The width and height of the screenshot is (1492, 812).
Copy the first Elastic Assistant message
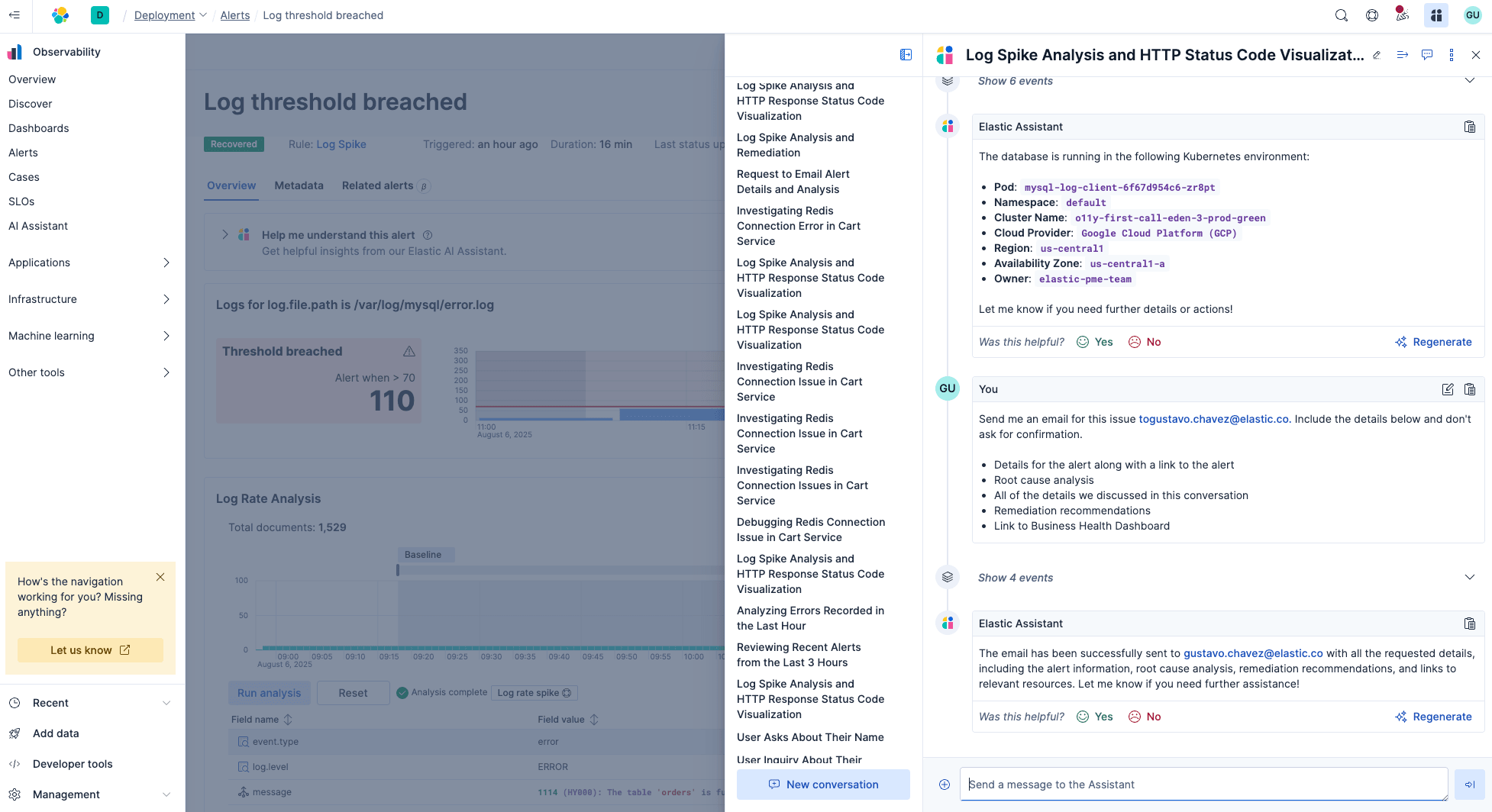click(x=1469, y=127)
